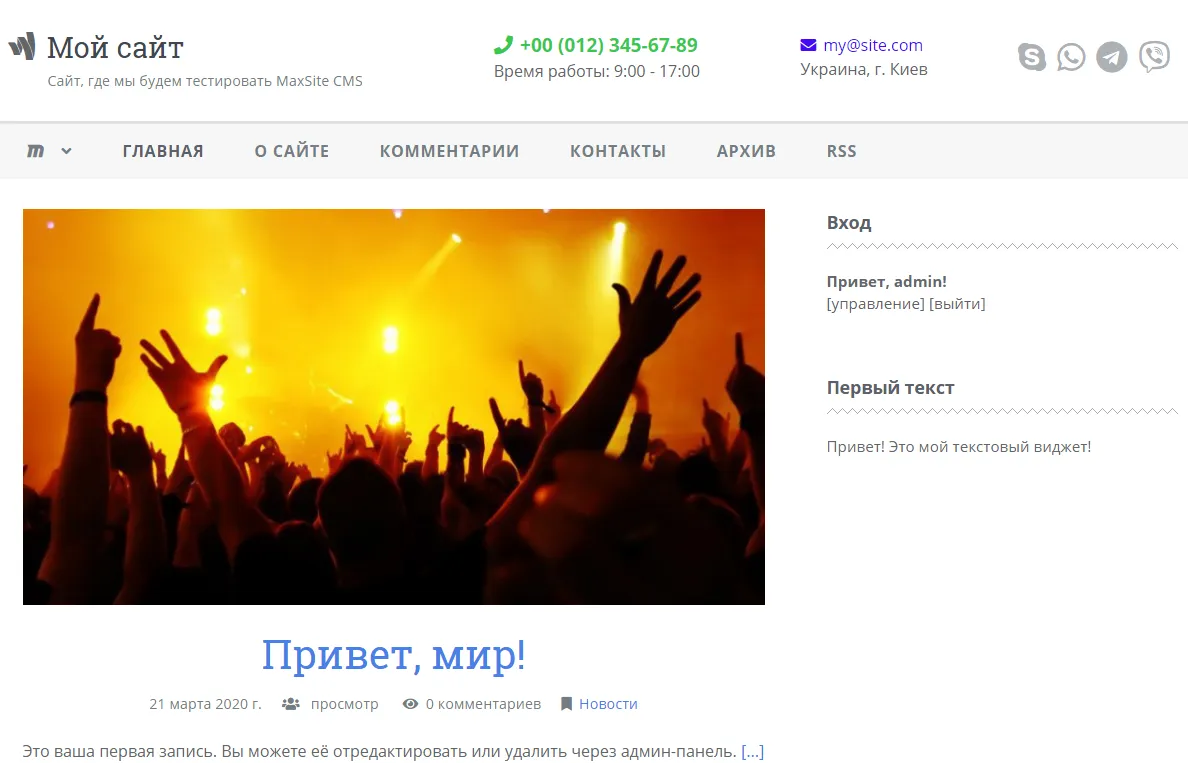Click the Viber icon at top right
This screenshot has height=763, width=1188.
tap(1154, 56)
